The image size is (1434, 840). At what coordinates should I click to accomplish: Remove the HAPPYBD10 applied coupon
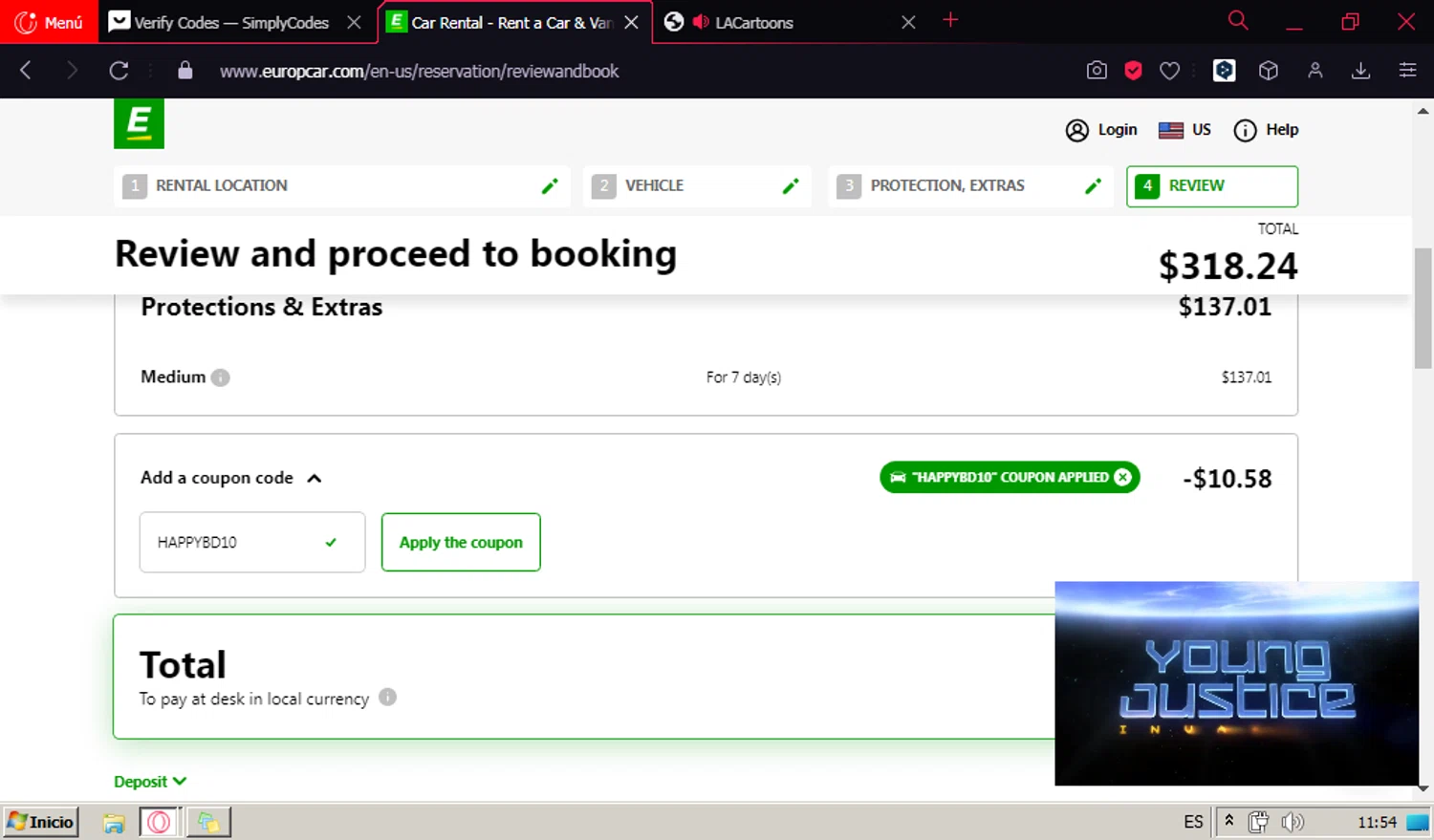coord(1123,477)
